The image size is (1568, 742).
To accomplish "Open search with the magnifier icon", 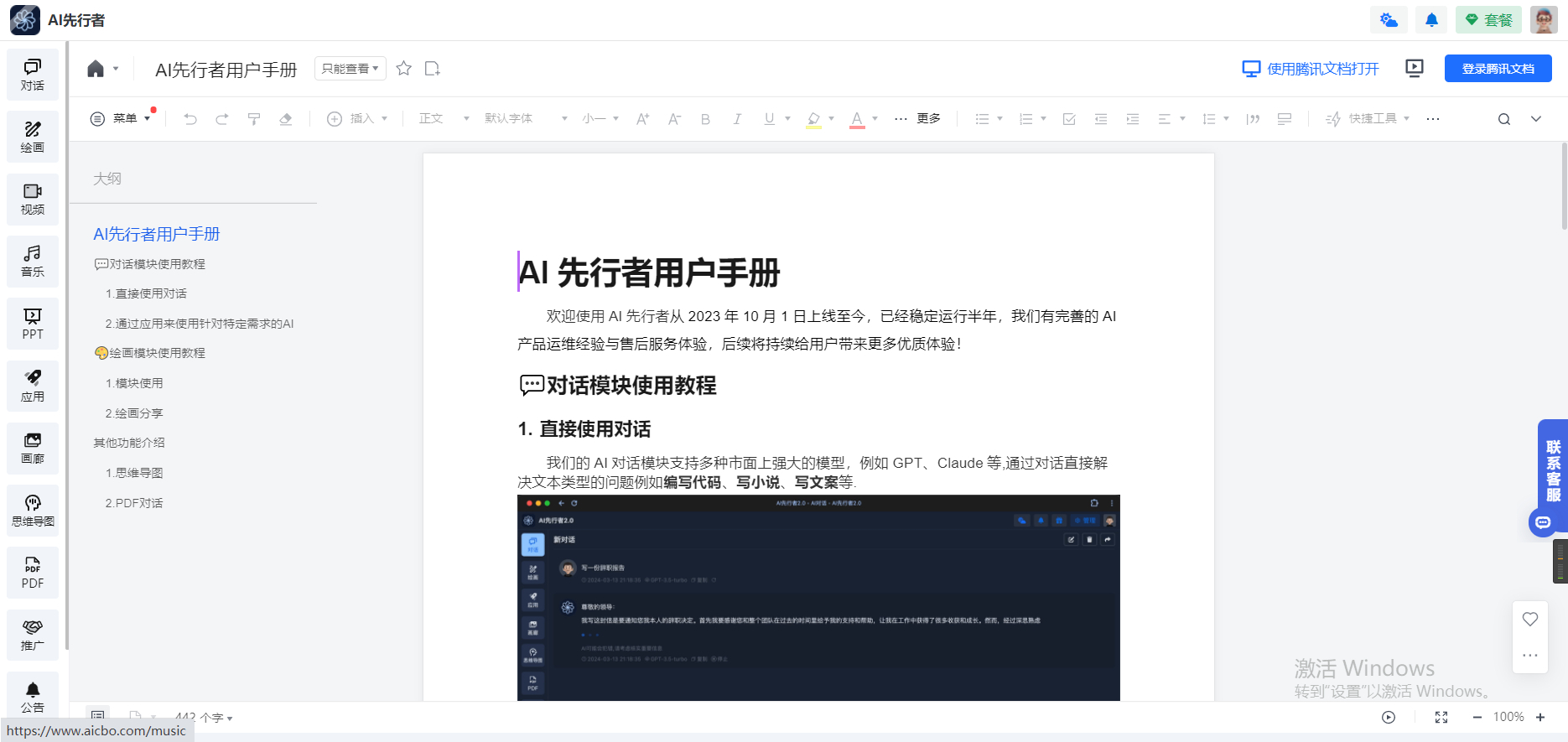I will [x=1504, y=119].
